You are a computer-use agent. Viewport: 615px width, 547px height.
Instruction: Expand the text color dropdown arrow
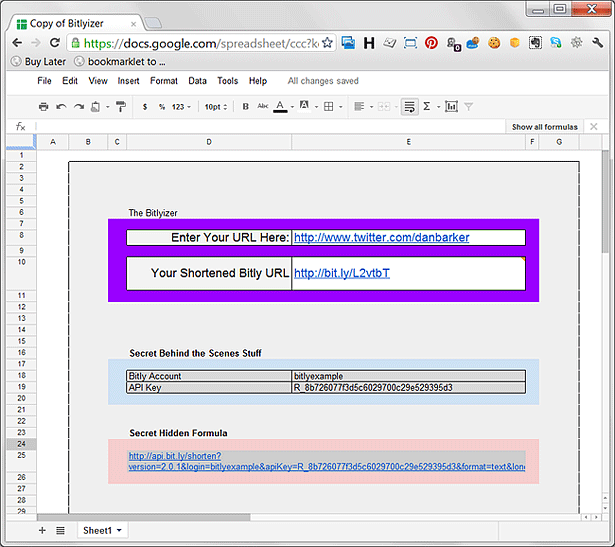pyautogui.click(x=292, y=107)
